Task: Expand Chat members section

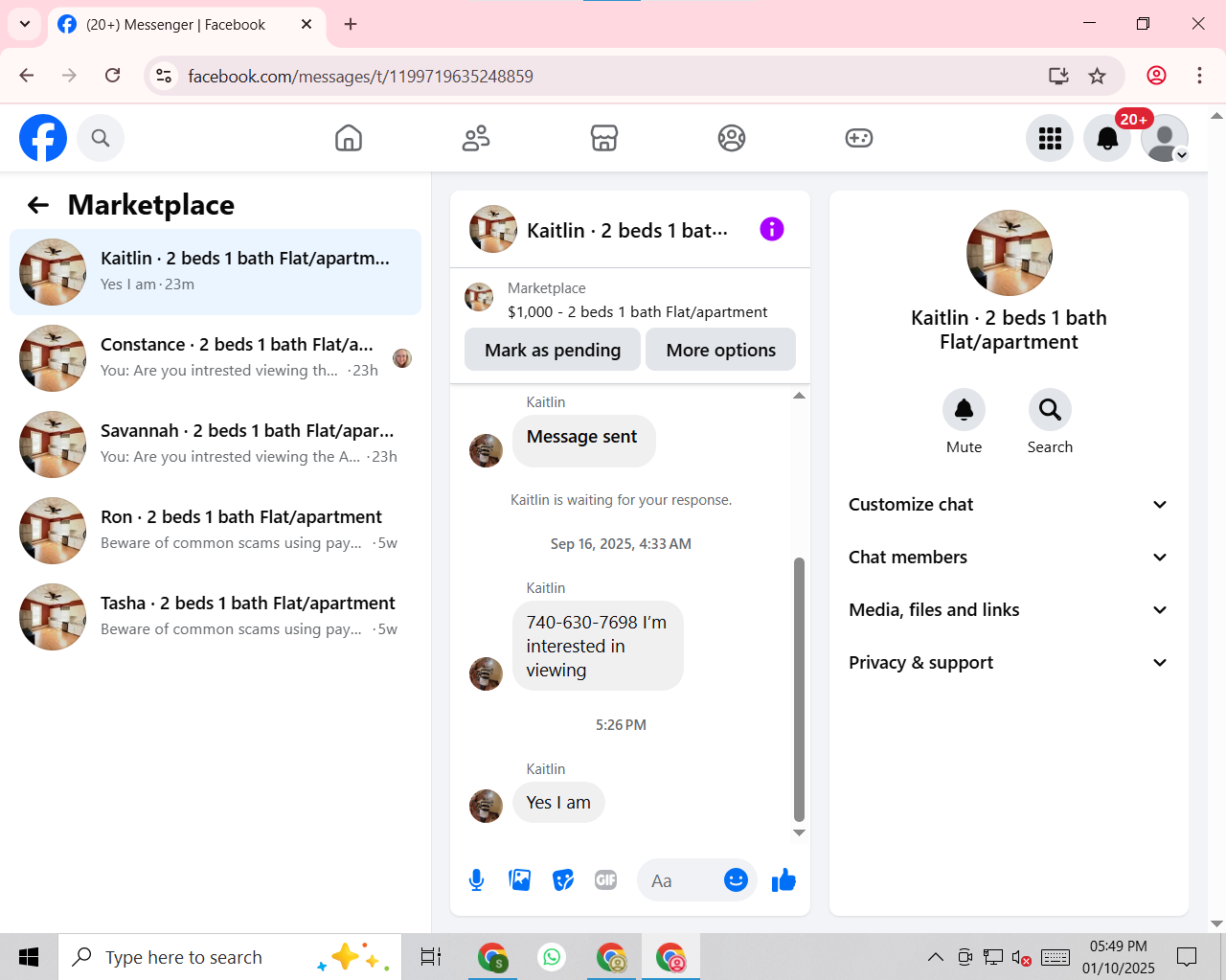Action: (1009, 558)
